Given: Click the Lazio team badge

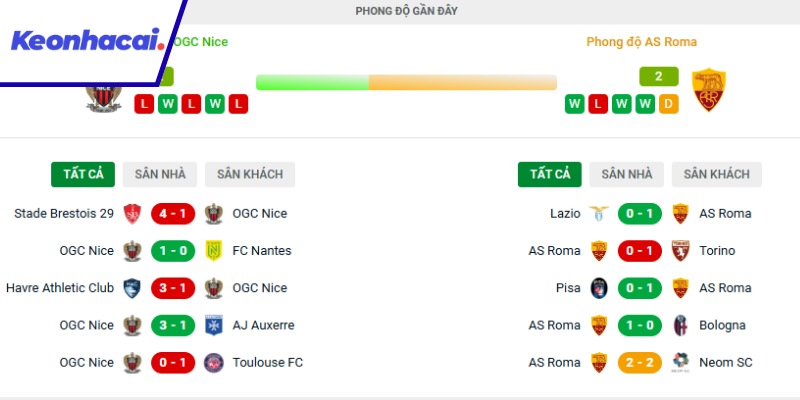Looking at the screenshot, I should 599,213.
